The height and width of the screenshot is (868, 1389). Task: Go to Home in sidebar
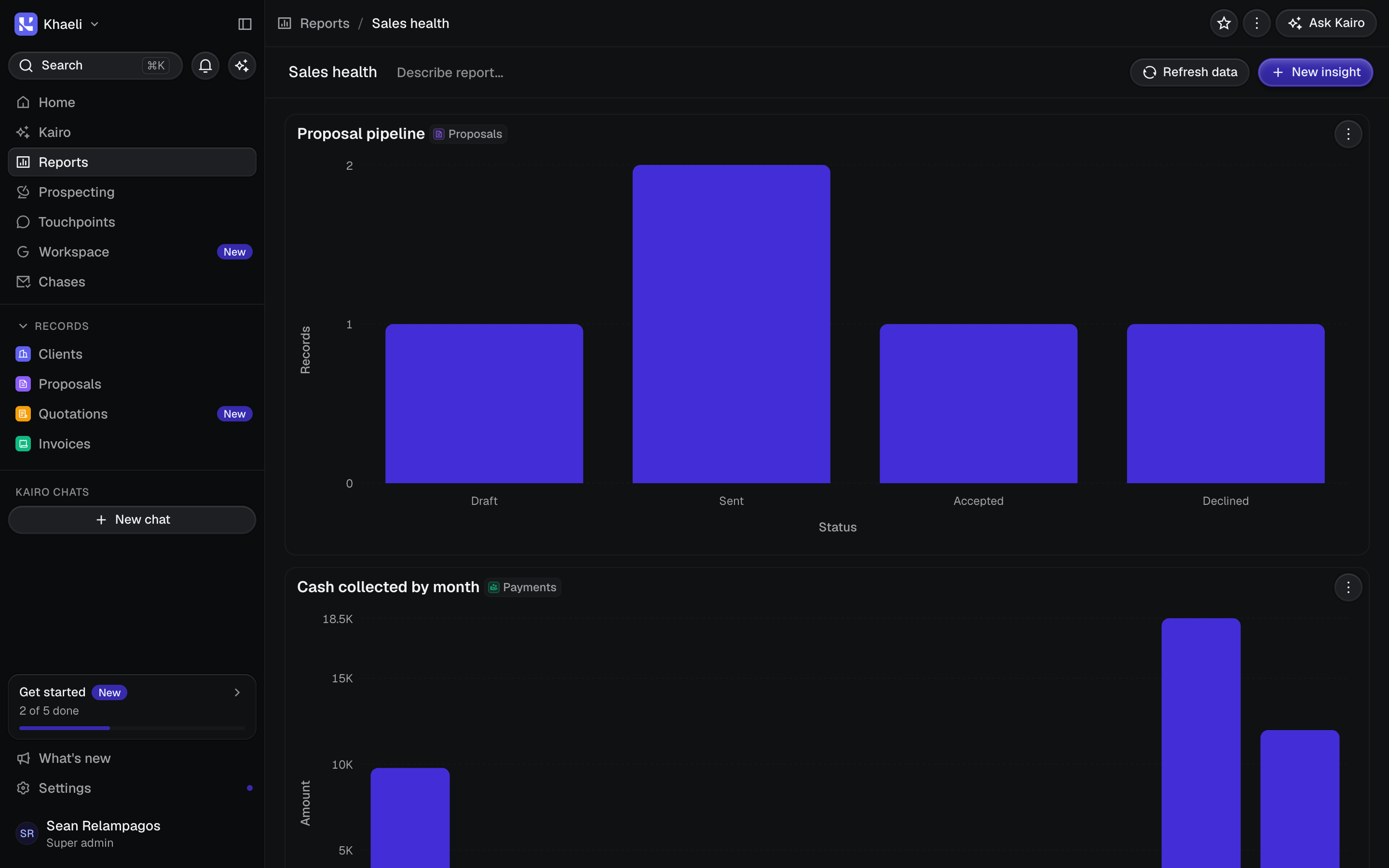pos(132,102)
